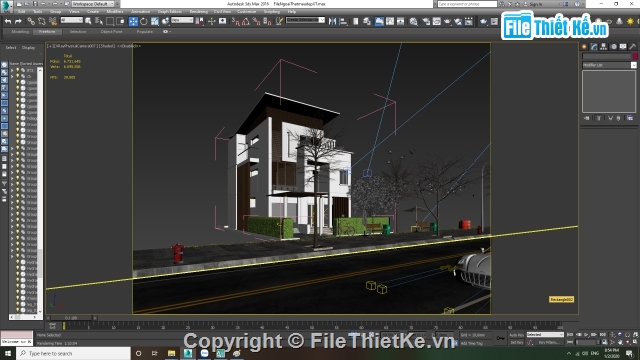The width and height of the screenshot is (640, 360).
Task: Open the Render Setup dialog icon
Action: 426,21
